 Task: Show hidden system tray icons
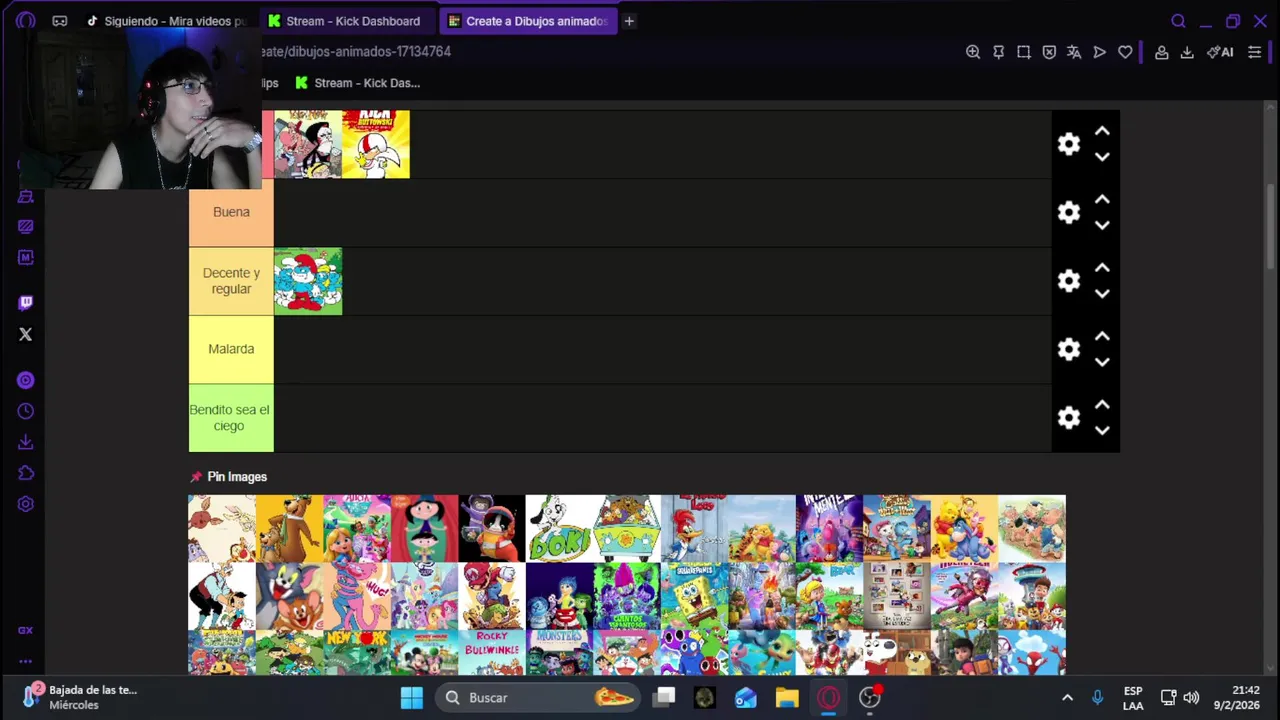point(1067,698)
